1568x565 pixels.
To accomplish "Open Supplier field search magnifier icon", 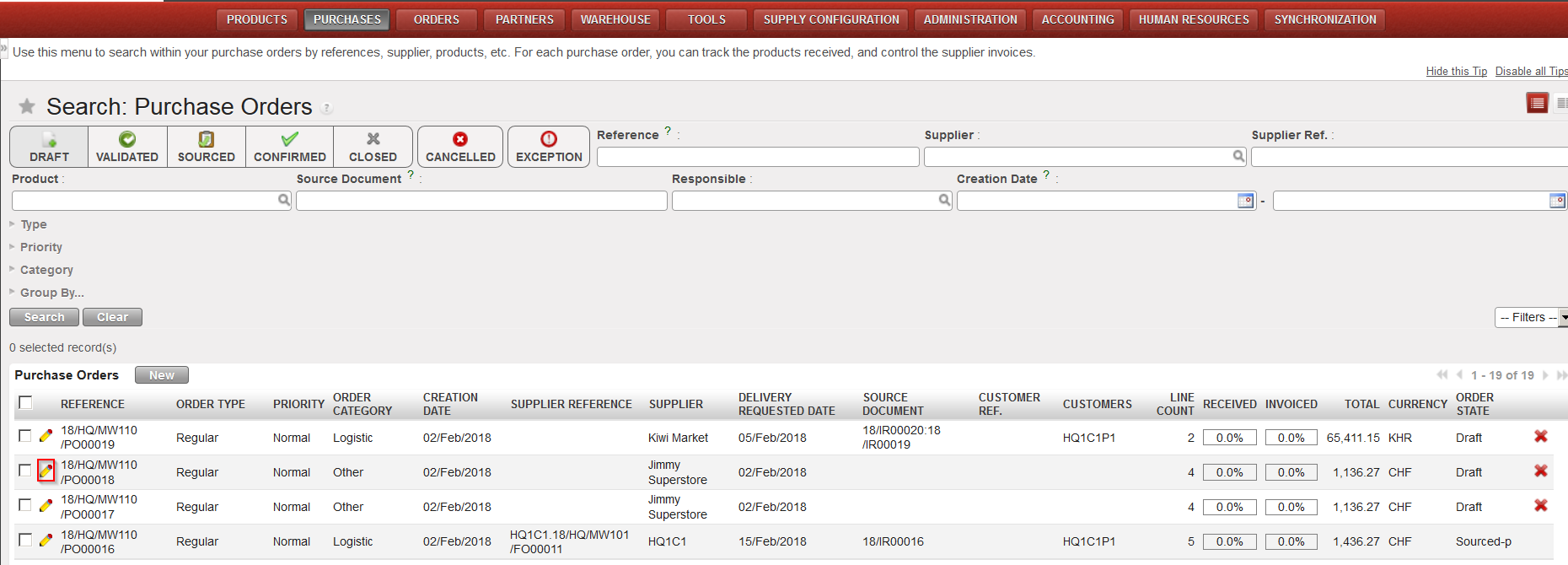I will [1238, 156].
